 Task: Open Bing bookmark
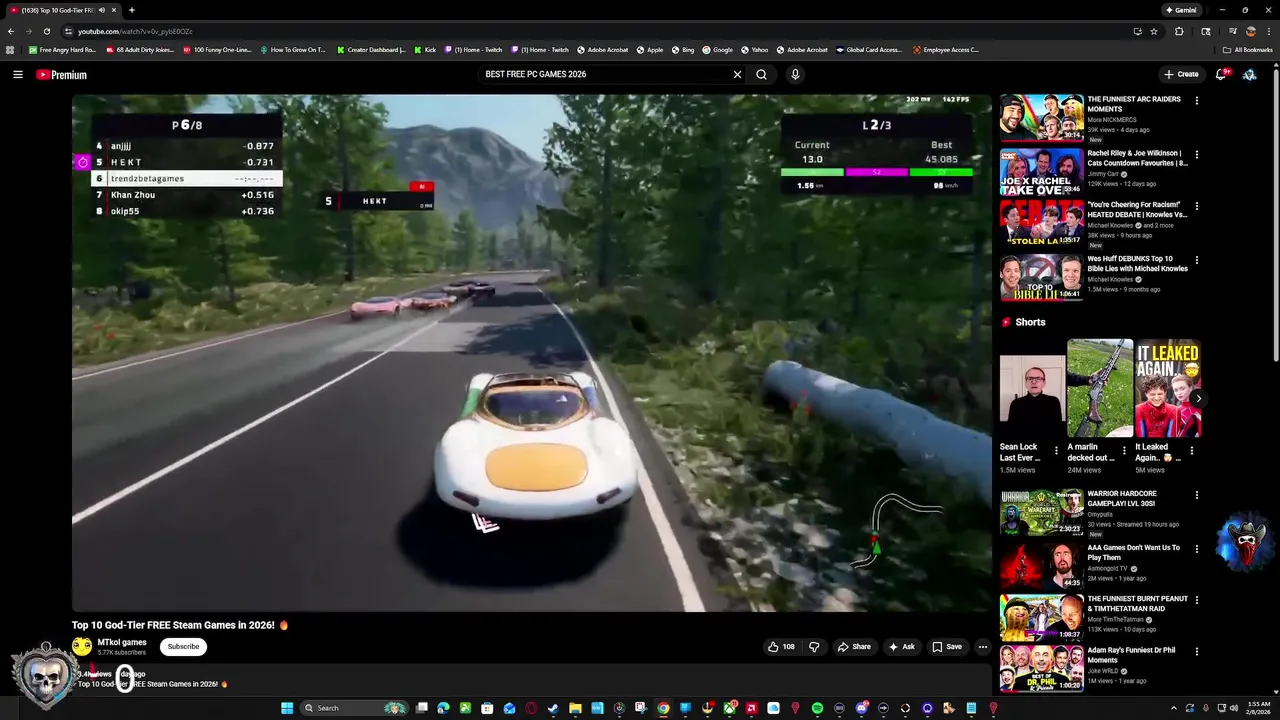683,49
